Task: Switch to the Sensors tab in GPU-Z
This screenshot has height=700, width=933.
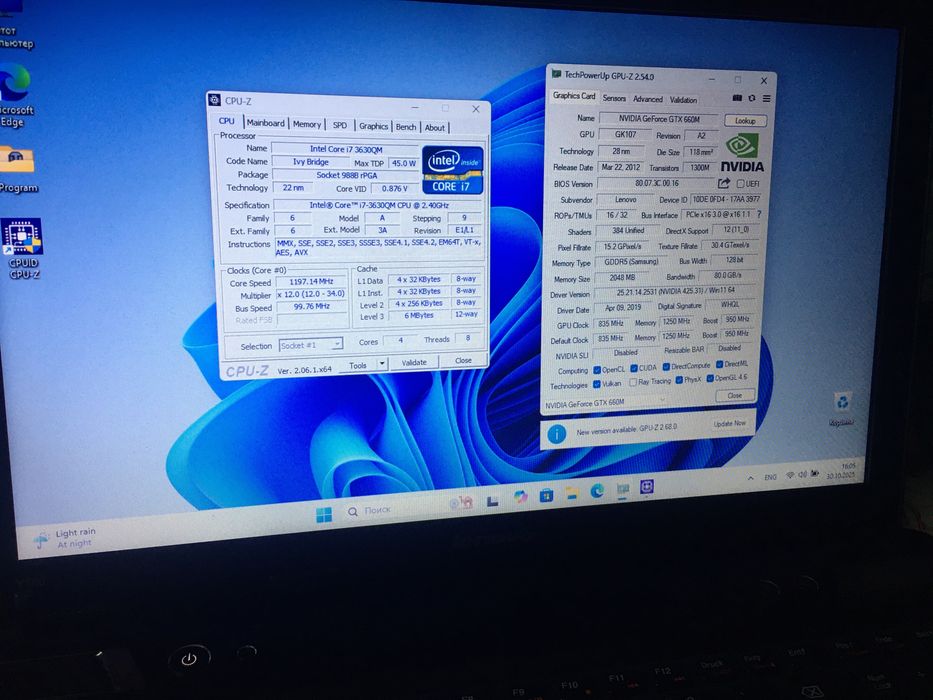Action: [x=614, y=98]
